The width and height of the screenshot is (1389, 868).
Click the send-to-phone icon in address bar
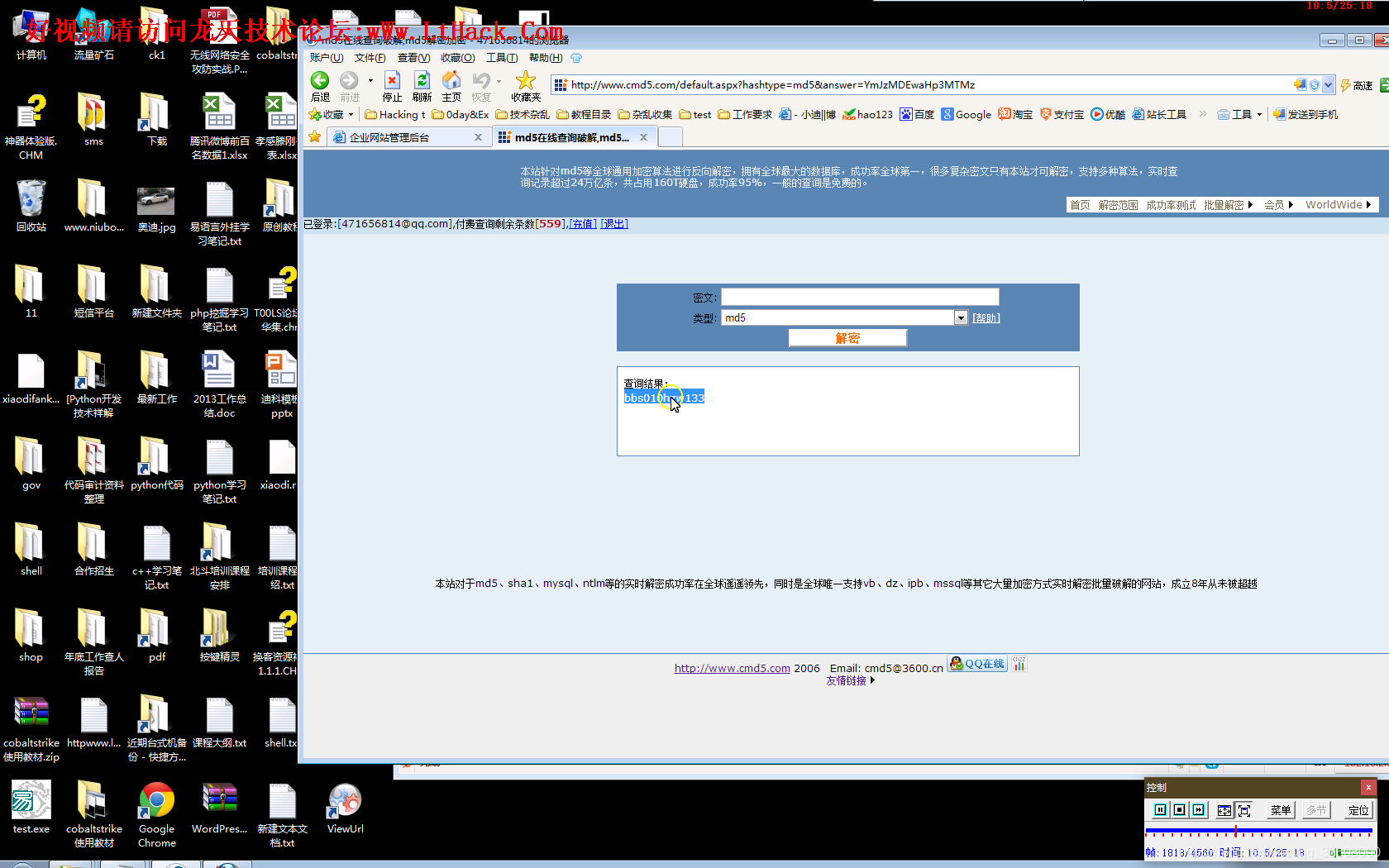click(x=1300, y=85)
